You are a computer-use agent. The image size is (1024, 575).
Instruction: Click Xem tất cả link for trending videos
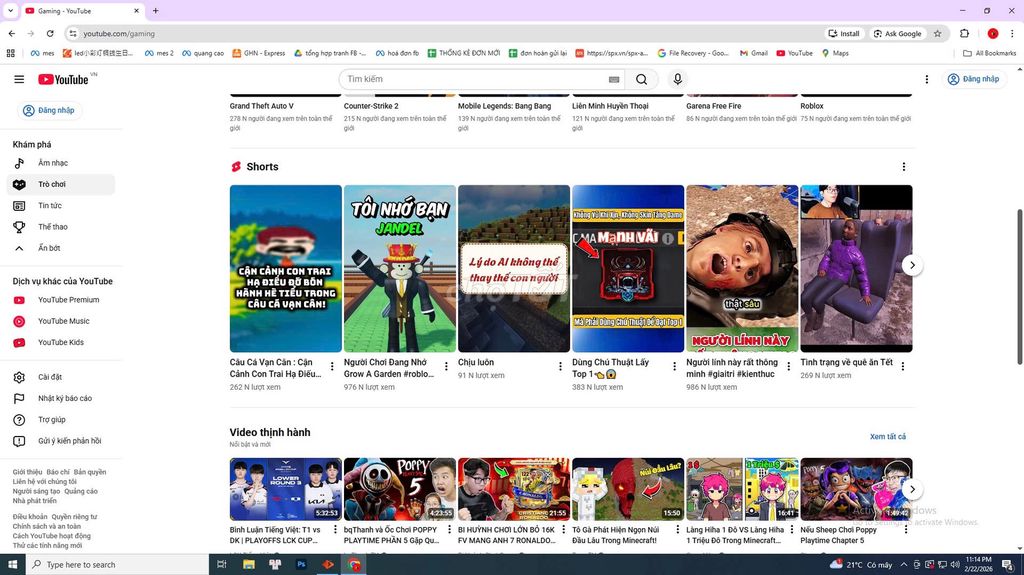click(887, 437)
